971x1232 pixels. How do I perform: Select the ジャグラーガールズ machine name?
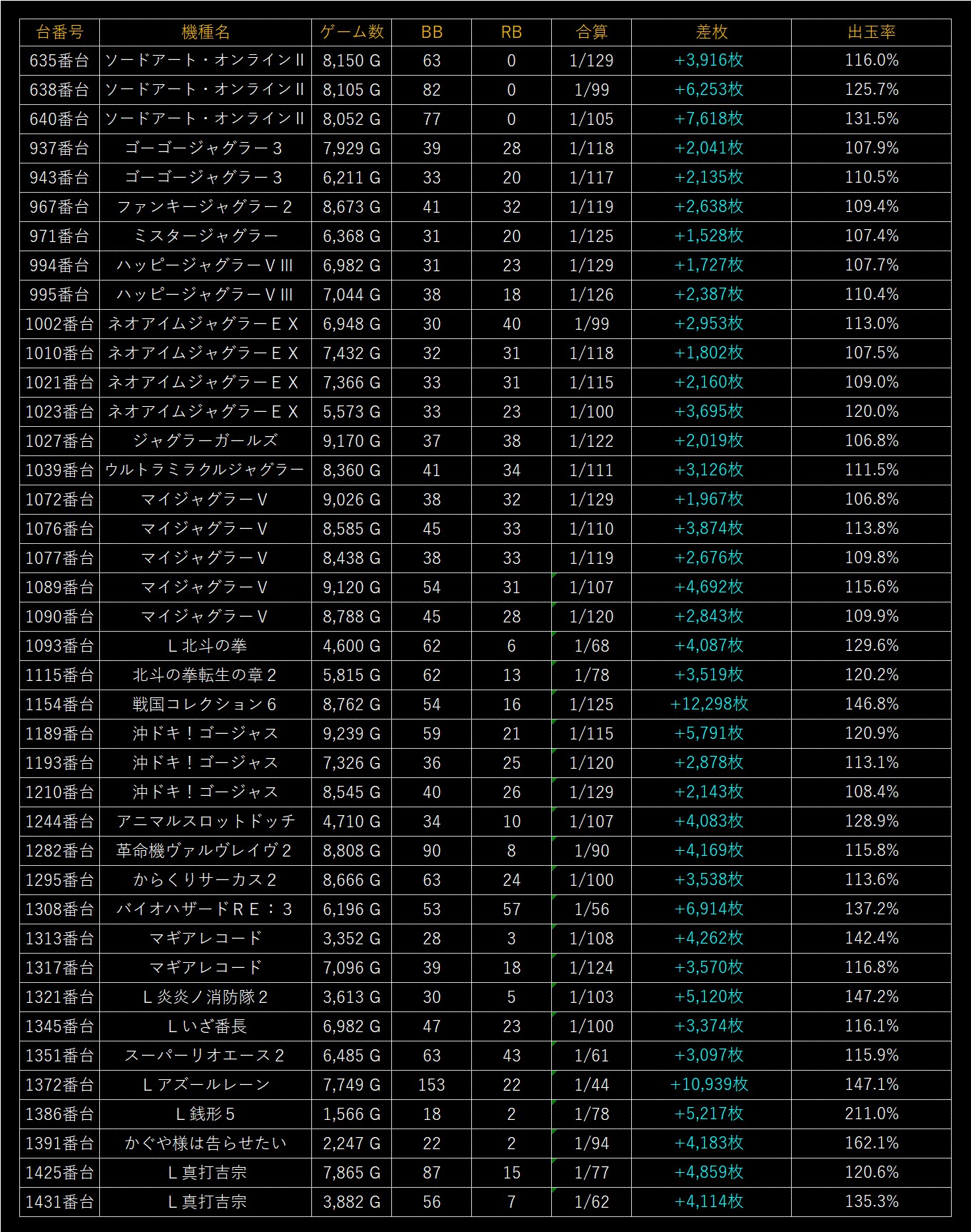coord(206,441)
